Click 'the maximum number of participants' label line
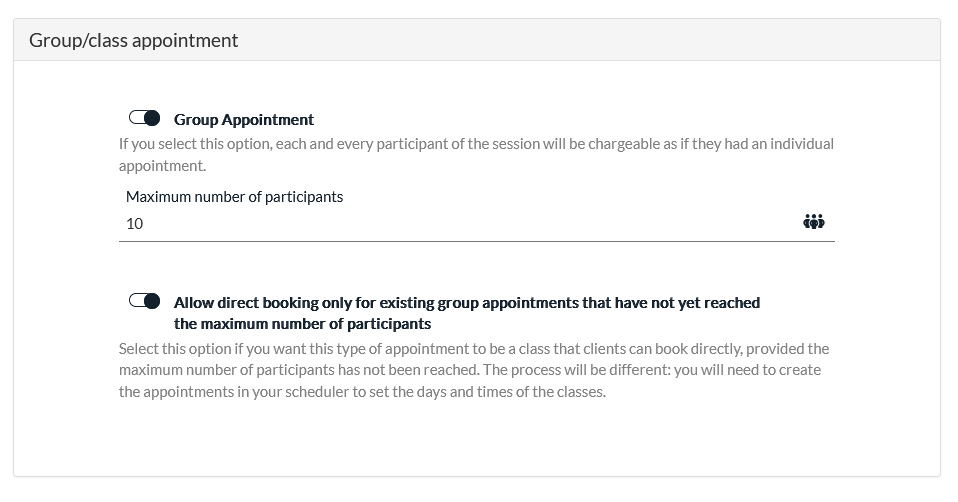 point(302,324)
